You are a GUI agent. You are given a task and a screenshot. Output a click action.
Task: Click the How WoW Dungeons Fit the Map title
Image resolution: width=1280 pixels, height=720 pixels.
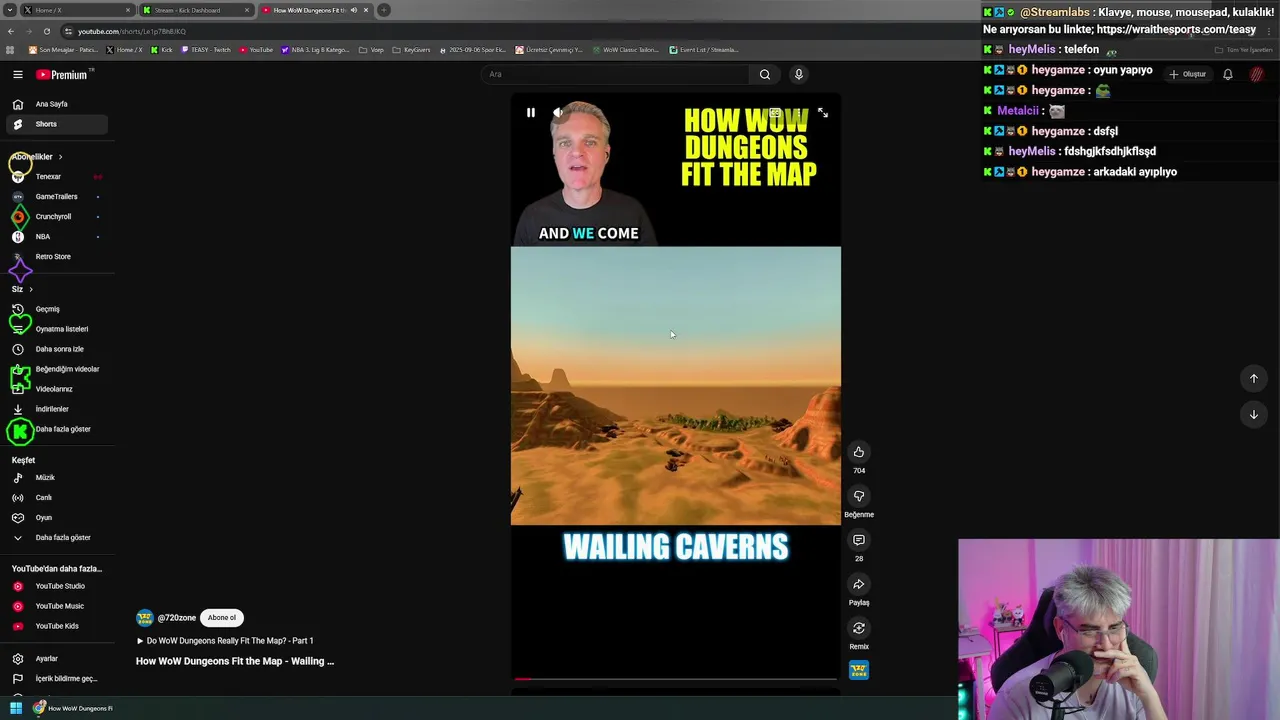click(235, 661)
